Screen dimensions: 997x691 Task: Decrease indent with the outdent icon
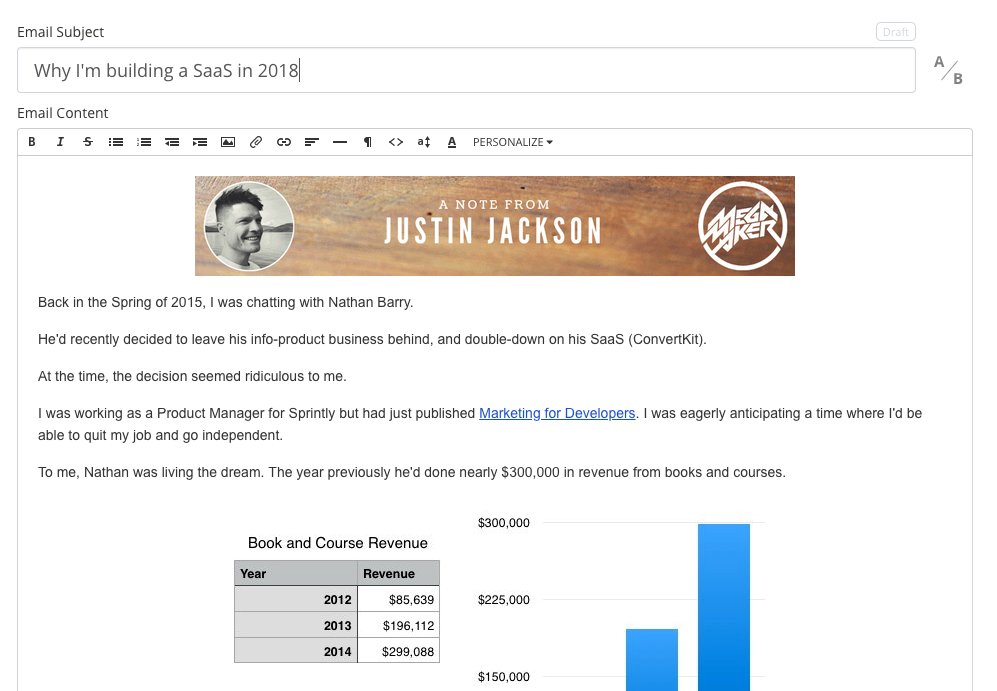172,142
